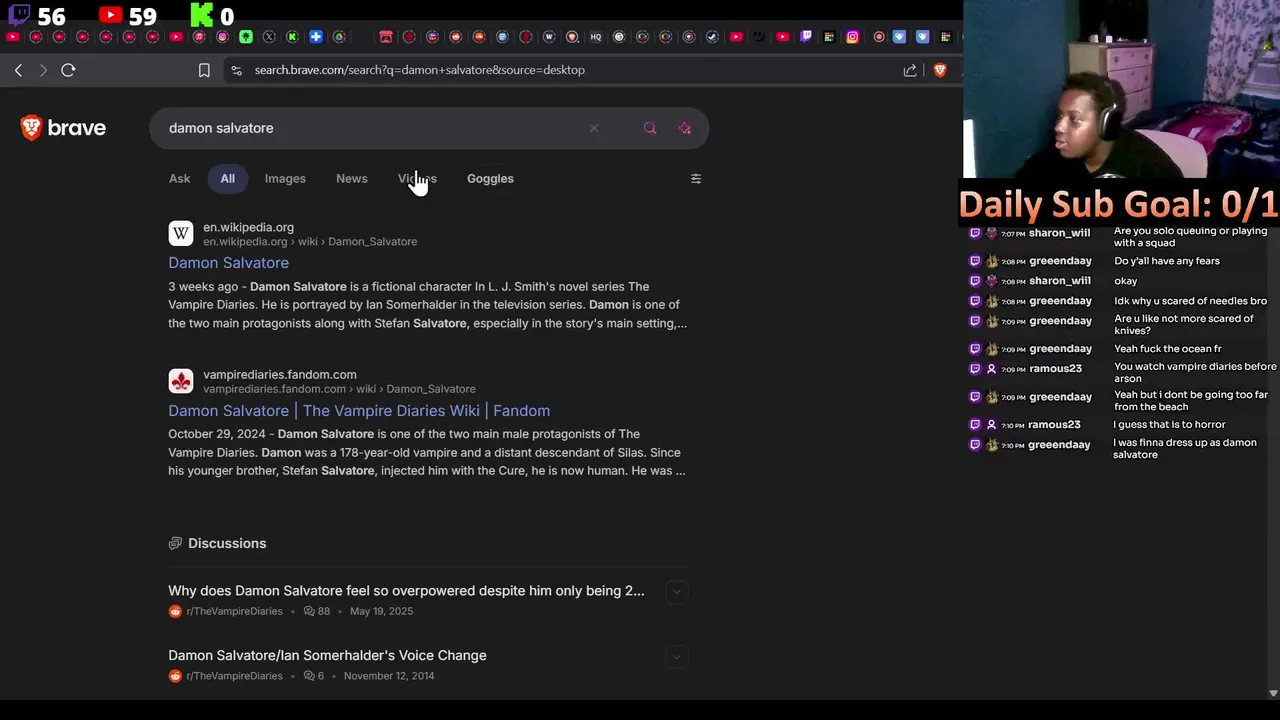Switch to the W icon browser tab
The height and width of the screenshot is (720, 1280).
(549, 37)
